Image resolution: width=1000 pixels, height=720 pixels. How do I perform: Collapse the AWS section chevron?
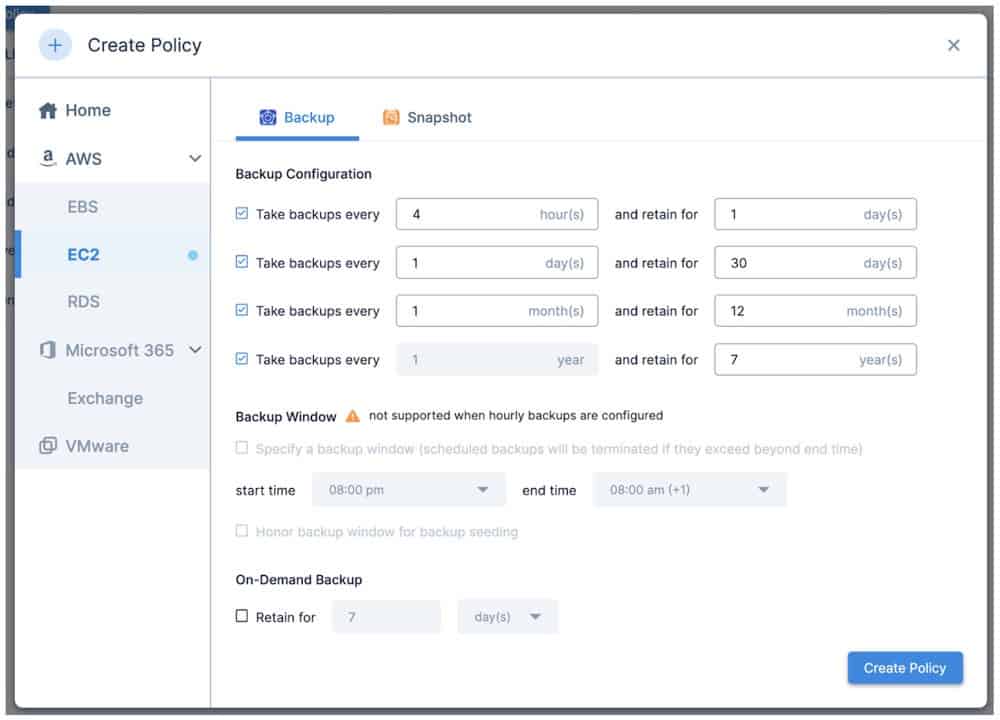pyautogui.click(x=195, y=159)
